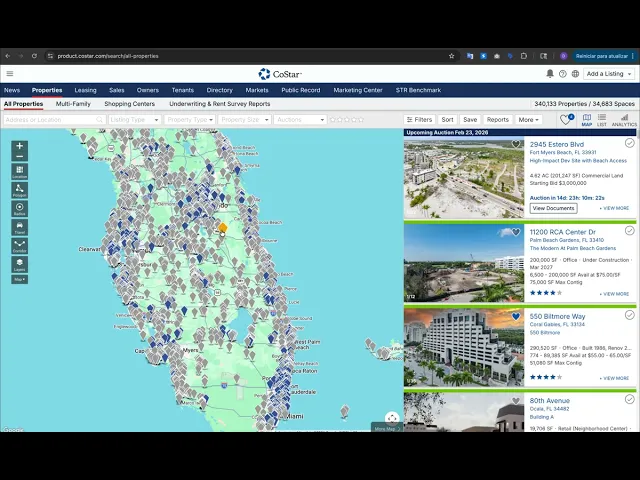Screen dimensions: 640x480
Task: Open the Leasing menu
Action: point(85,90)
